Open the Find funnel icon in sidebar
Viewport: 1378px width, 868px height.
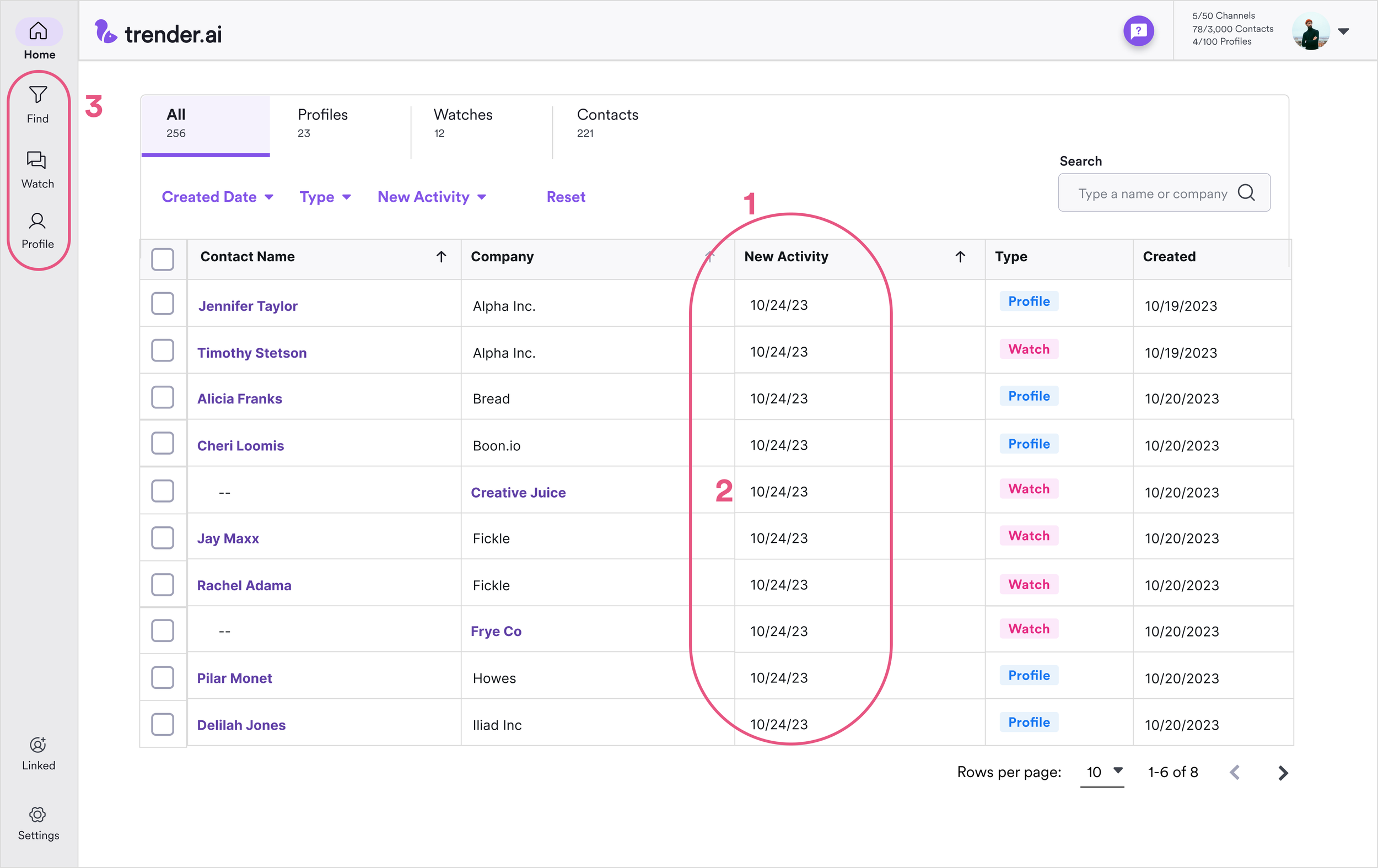point(38,94)
